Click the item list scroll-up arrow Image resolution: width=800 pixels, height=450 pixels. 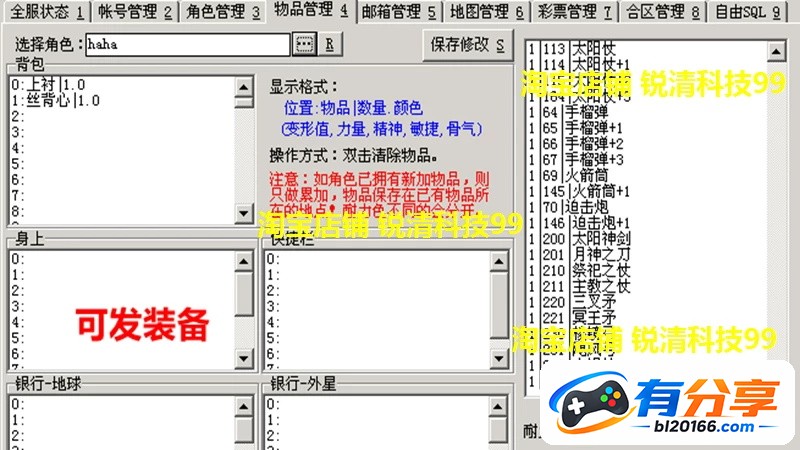click(x=776, y=51)
